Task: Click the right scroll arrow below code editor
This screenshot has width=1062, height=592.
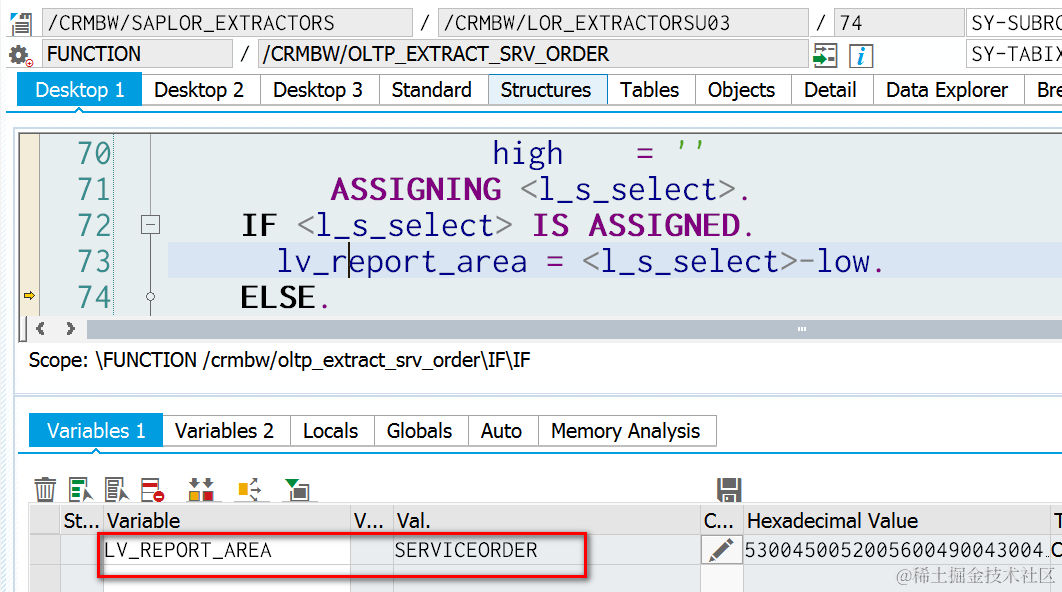Action: 70,329
